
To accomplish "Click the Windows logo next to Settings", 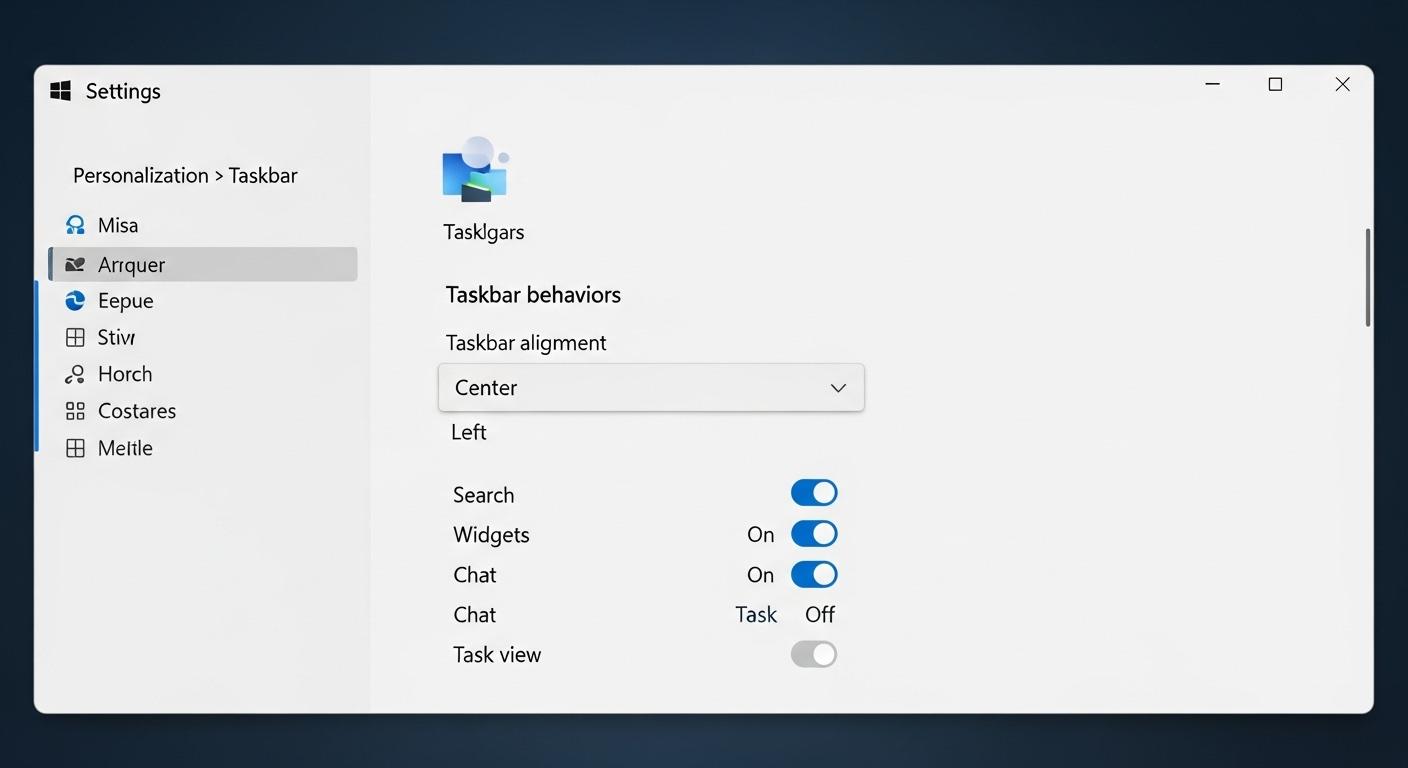I will click(60, 90).
